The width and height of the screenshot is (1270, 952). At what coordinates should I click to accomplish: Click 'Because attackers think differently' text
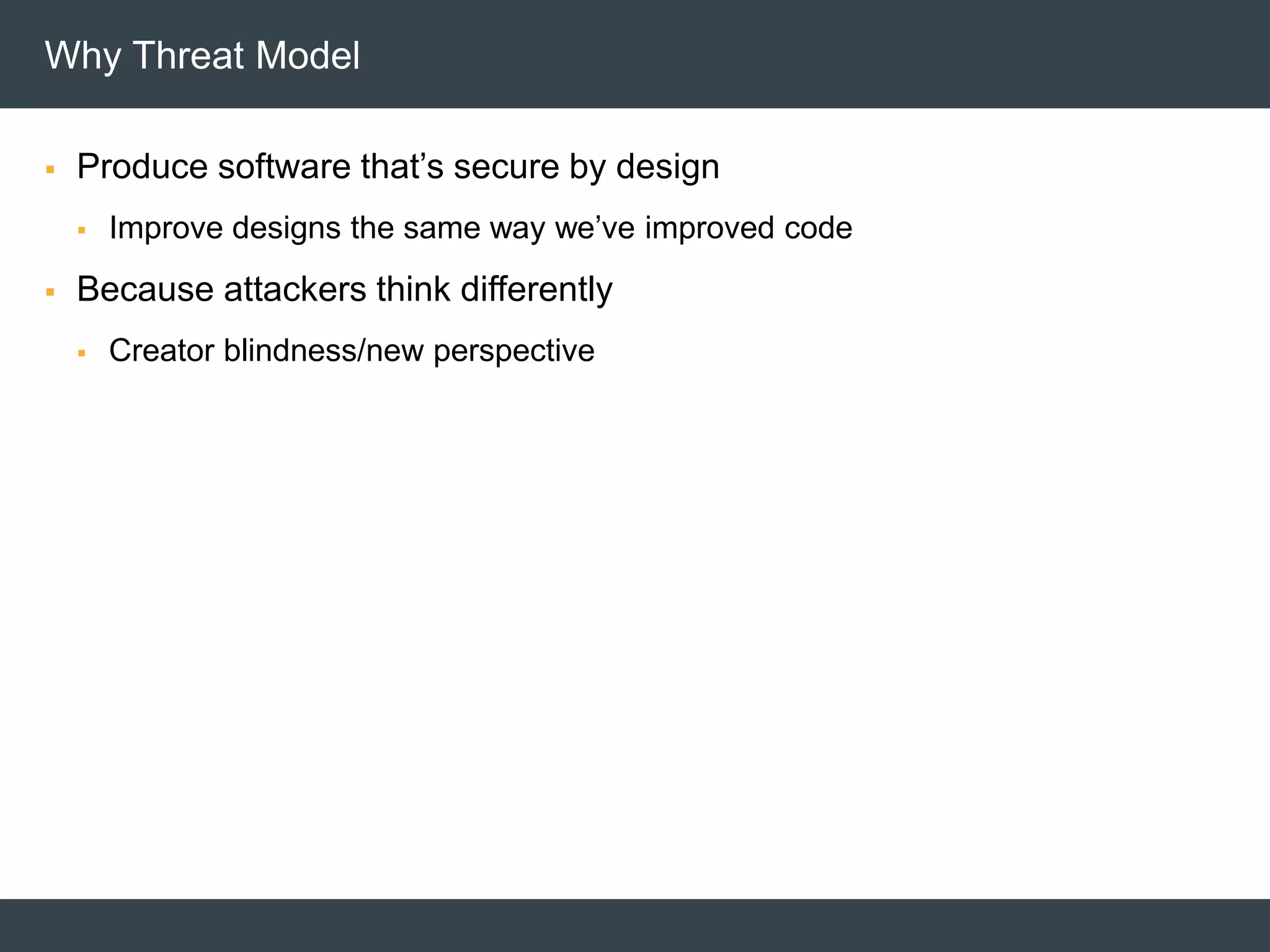(344, 289)
